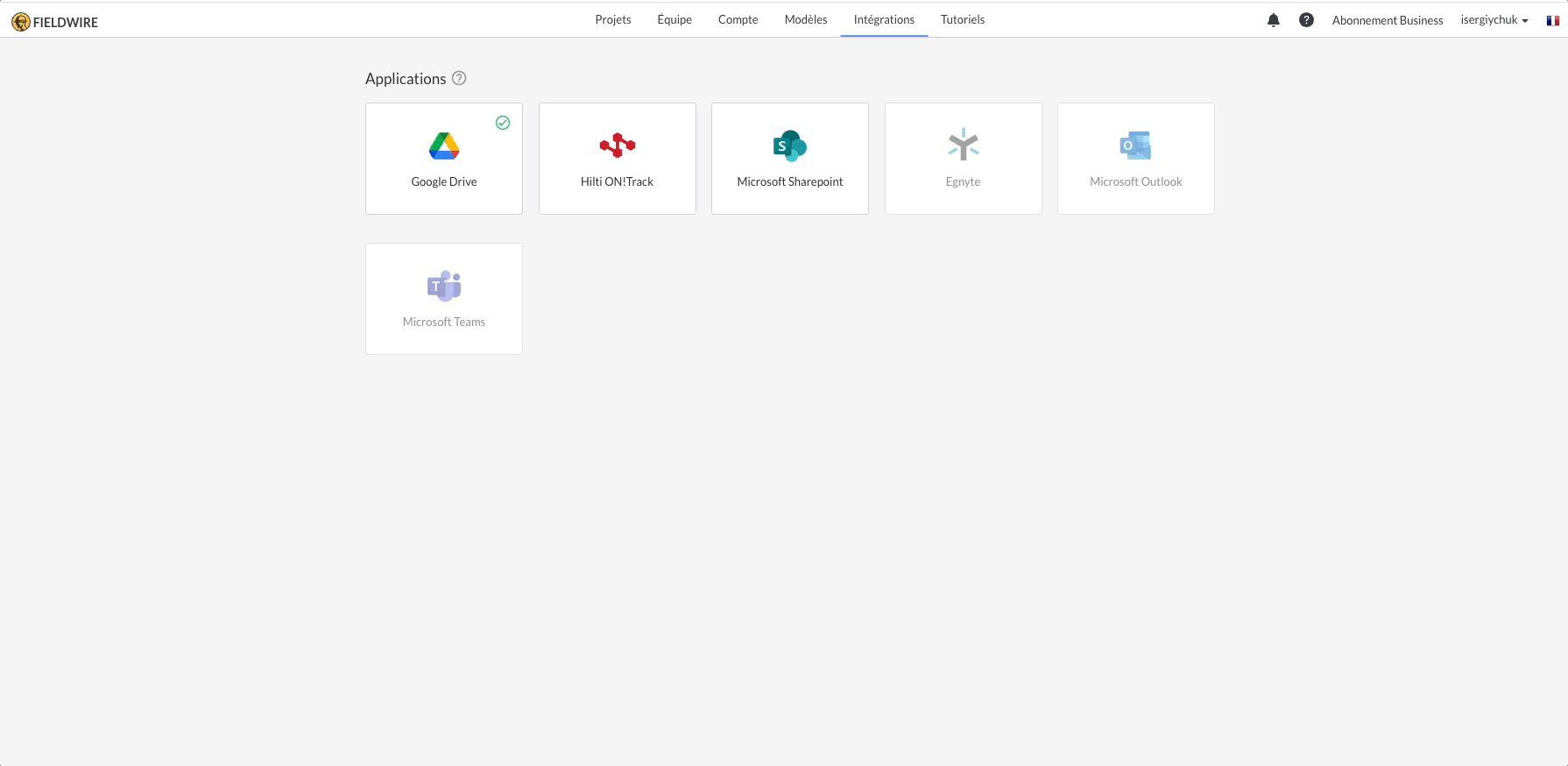
Task: Click the Fieldwire logo
Action: coord(54,22)
